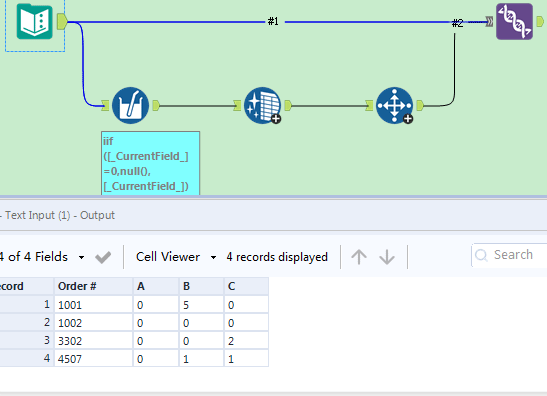The height and width of the screenshot is (396, 547).
Task: Click the 'Text Input (1) - Output' title
Action: [60, 215]
